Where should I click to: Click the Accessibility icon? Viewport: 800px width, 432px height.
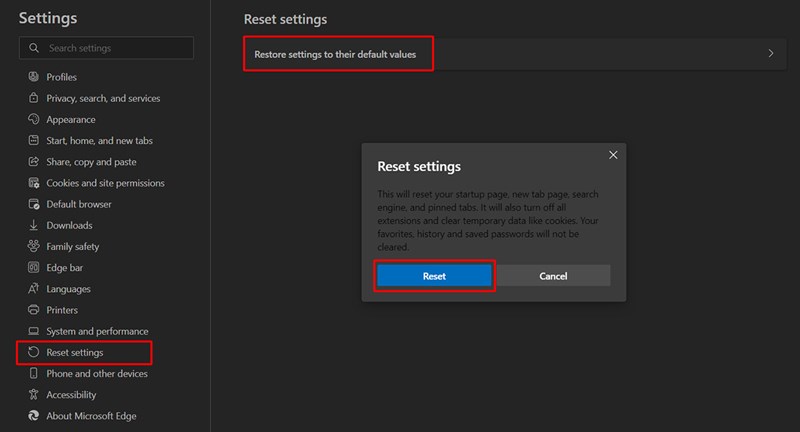tap(34, 394)
